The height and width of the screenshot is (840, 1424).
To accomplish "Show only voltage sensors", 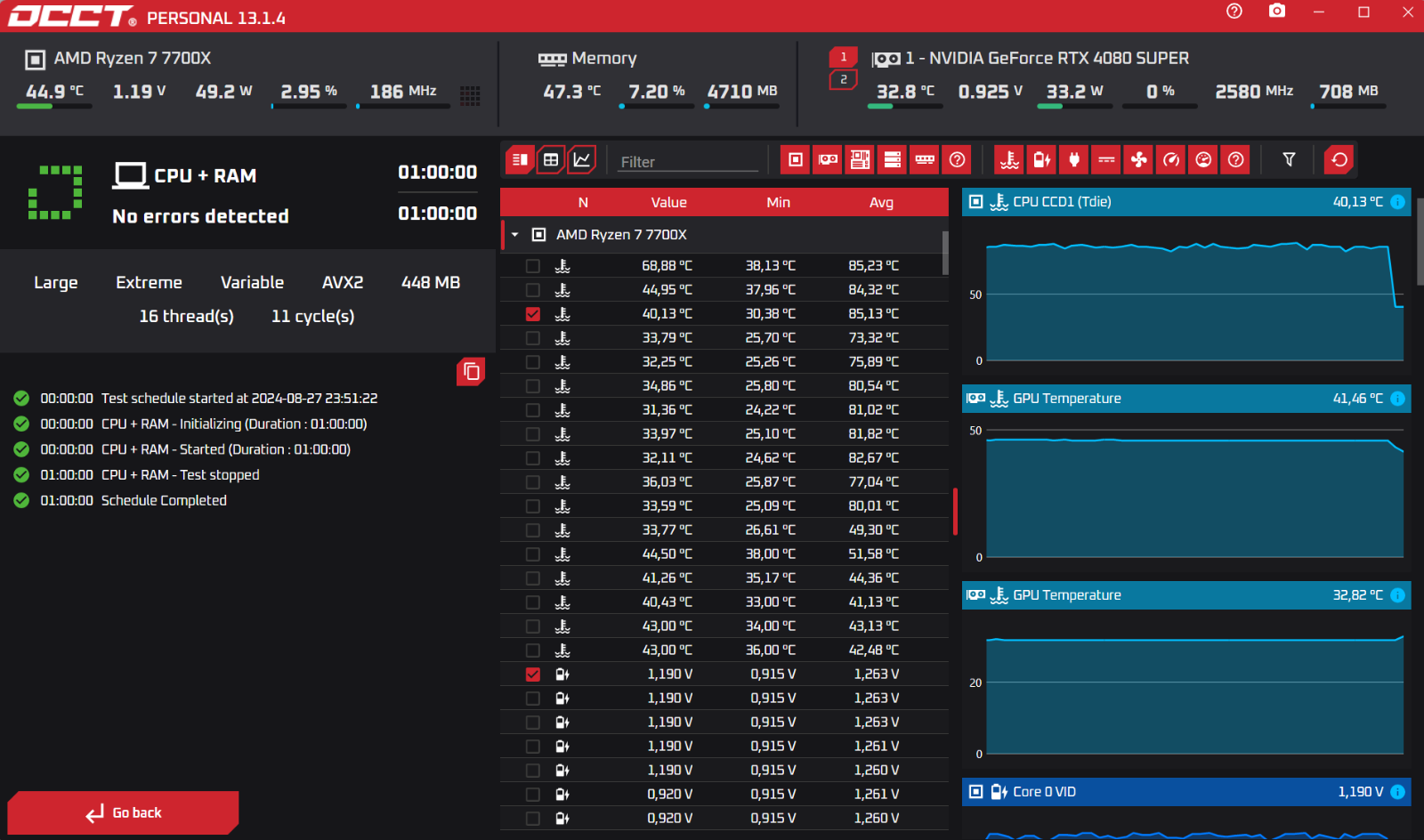I will pos(1041,159).
